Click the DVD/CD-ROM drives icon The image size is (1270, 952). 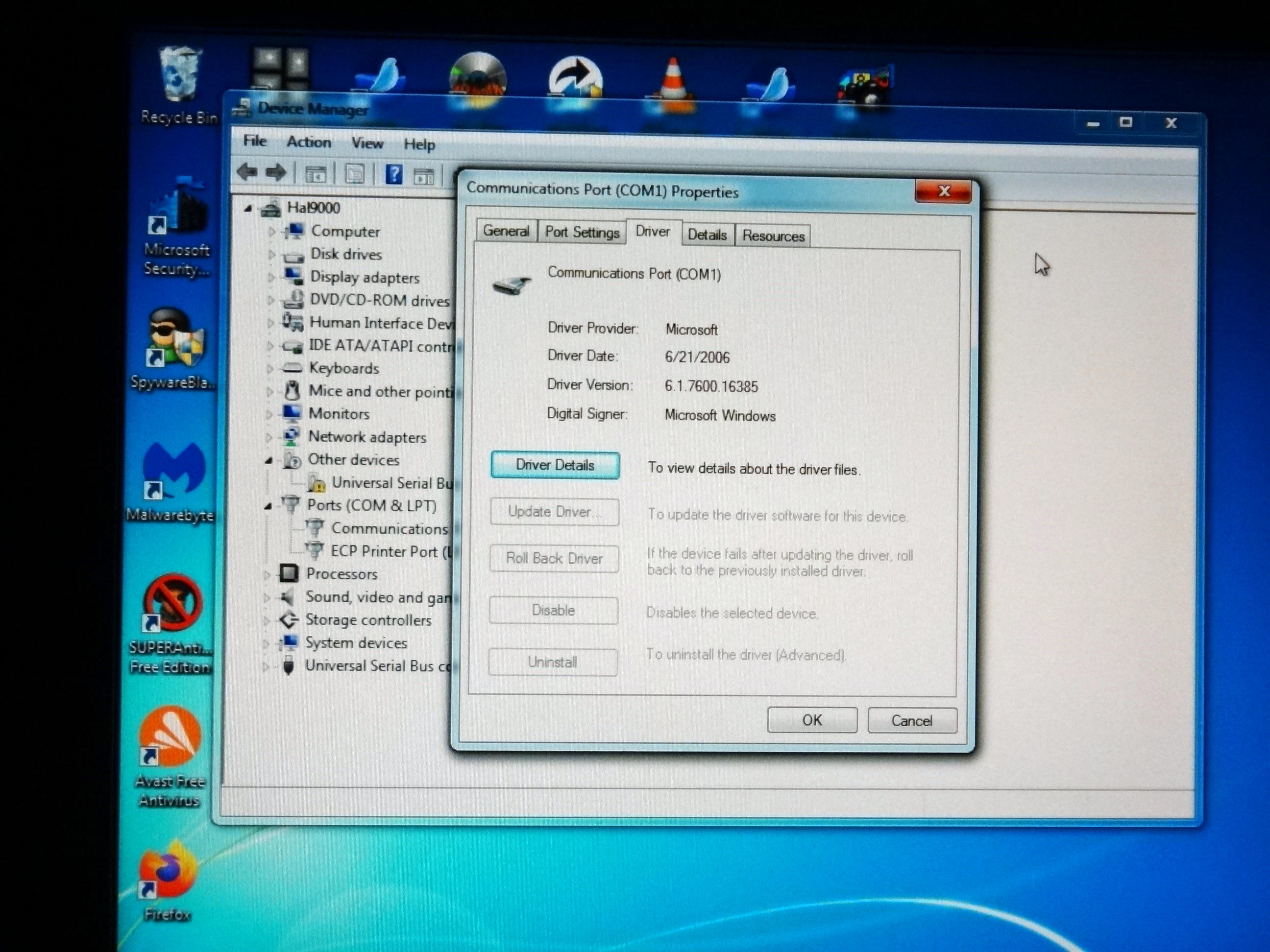293,299
